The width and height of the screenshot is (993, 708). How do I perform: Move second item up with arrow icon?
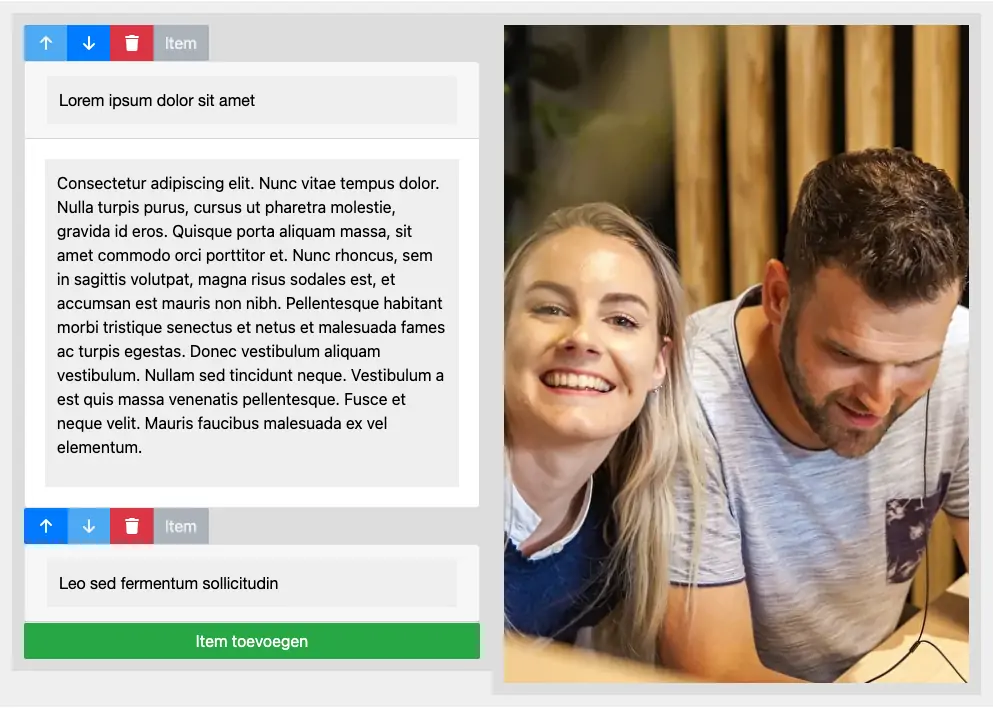pos(46,526)
